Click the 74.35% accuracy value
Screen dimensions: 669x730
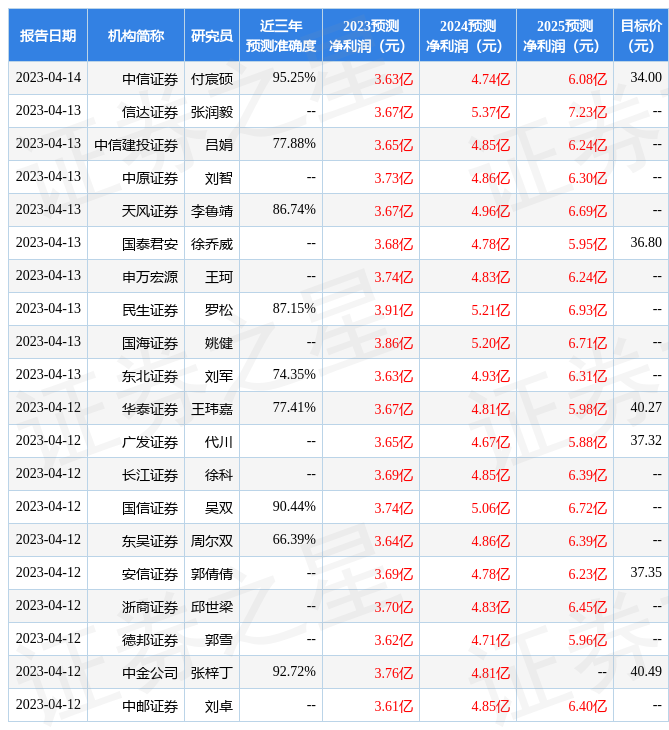pyautogui.click(x=294, y=374)
